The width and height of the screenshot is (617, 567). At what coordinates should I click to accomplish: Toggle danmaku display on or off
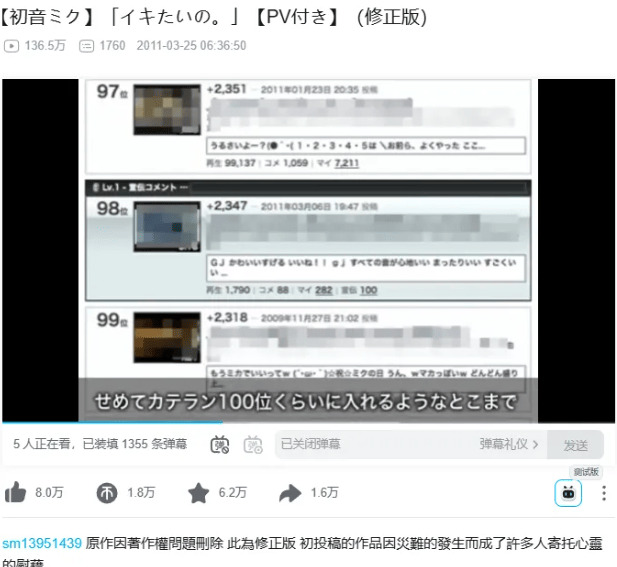coord(220,445)
